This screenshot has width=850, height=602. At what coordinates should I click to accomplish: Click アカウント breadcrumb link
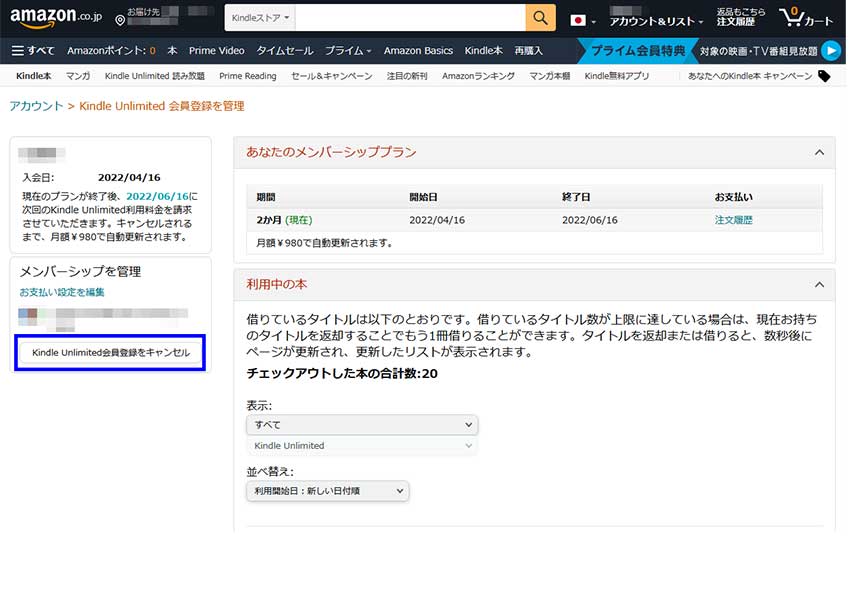point(36,106)
